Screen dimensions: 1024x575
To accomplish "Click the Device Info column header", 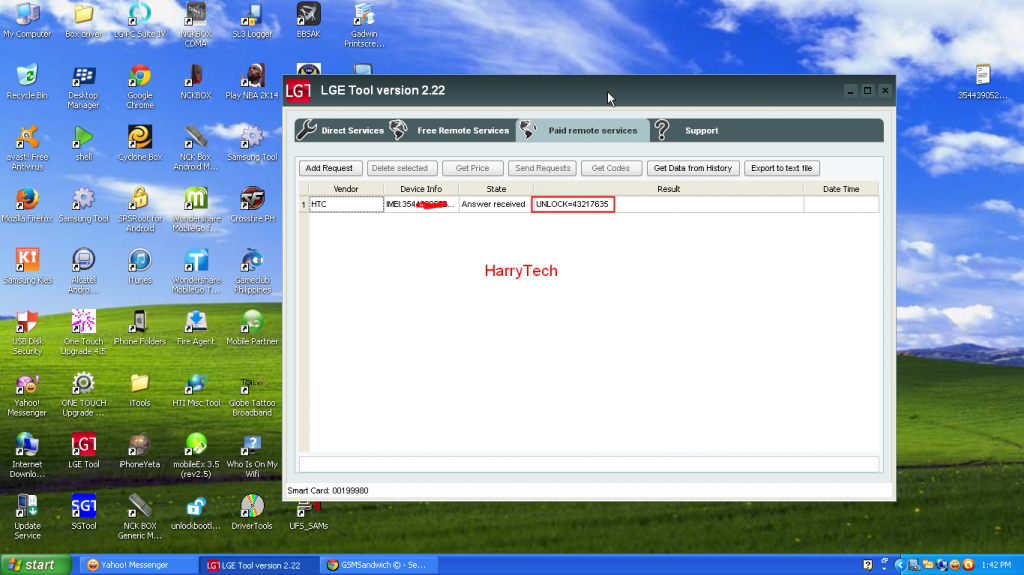I will coord(421,189).
